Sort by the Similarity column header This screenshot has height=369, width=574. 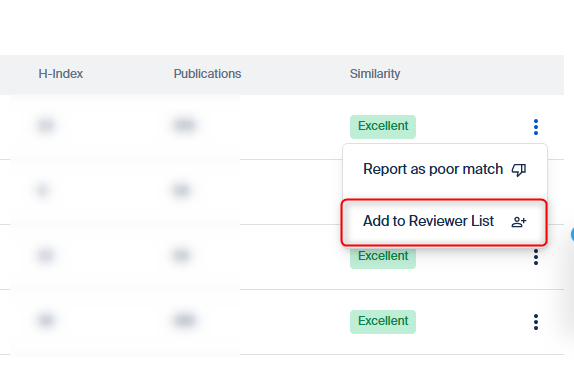click(x=375, y=74)
